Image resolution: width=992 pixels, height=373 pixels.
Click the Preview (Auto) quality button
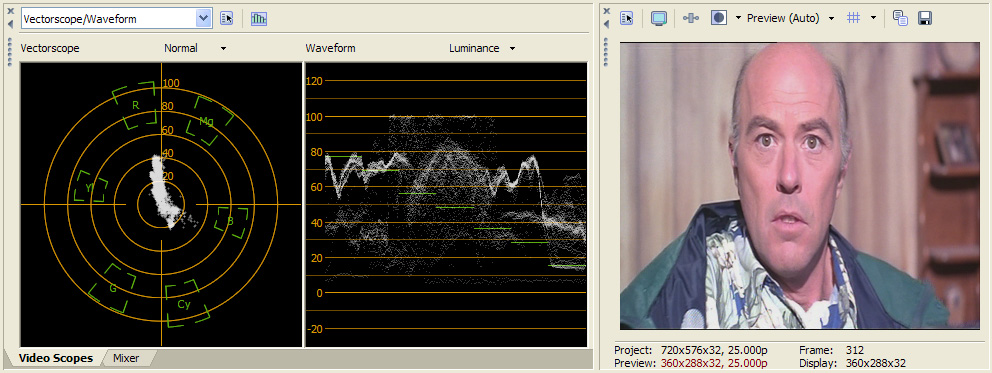[783, 18]
